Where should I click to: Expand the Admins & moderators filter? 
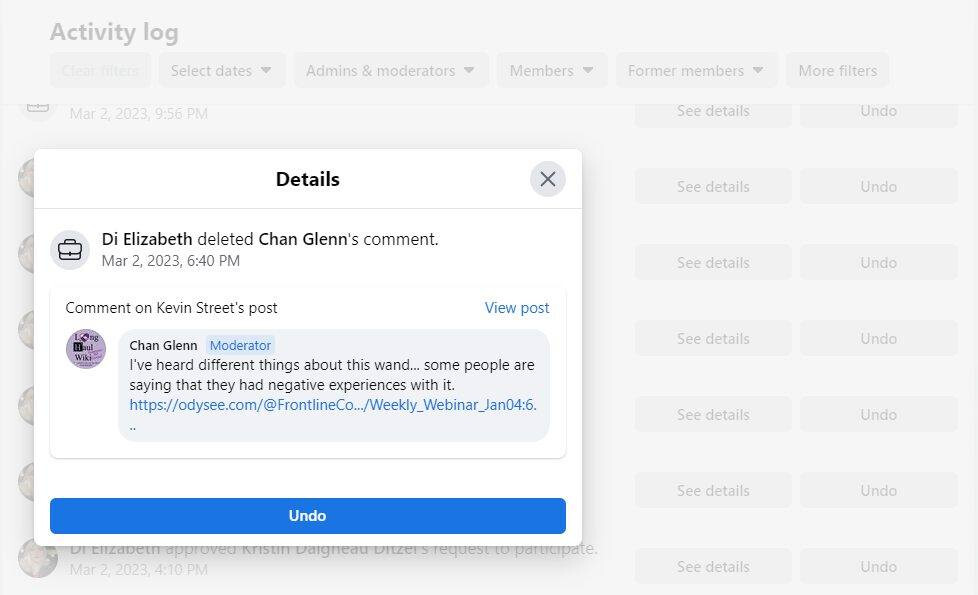click(x=390, y=71)
